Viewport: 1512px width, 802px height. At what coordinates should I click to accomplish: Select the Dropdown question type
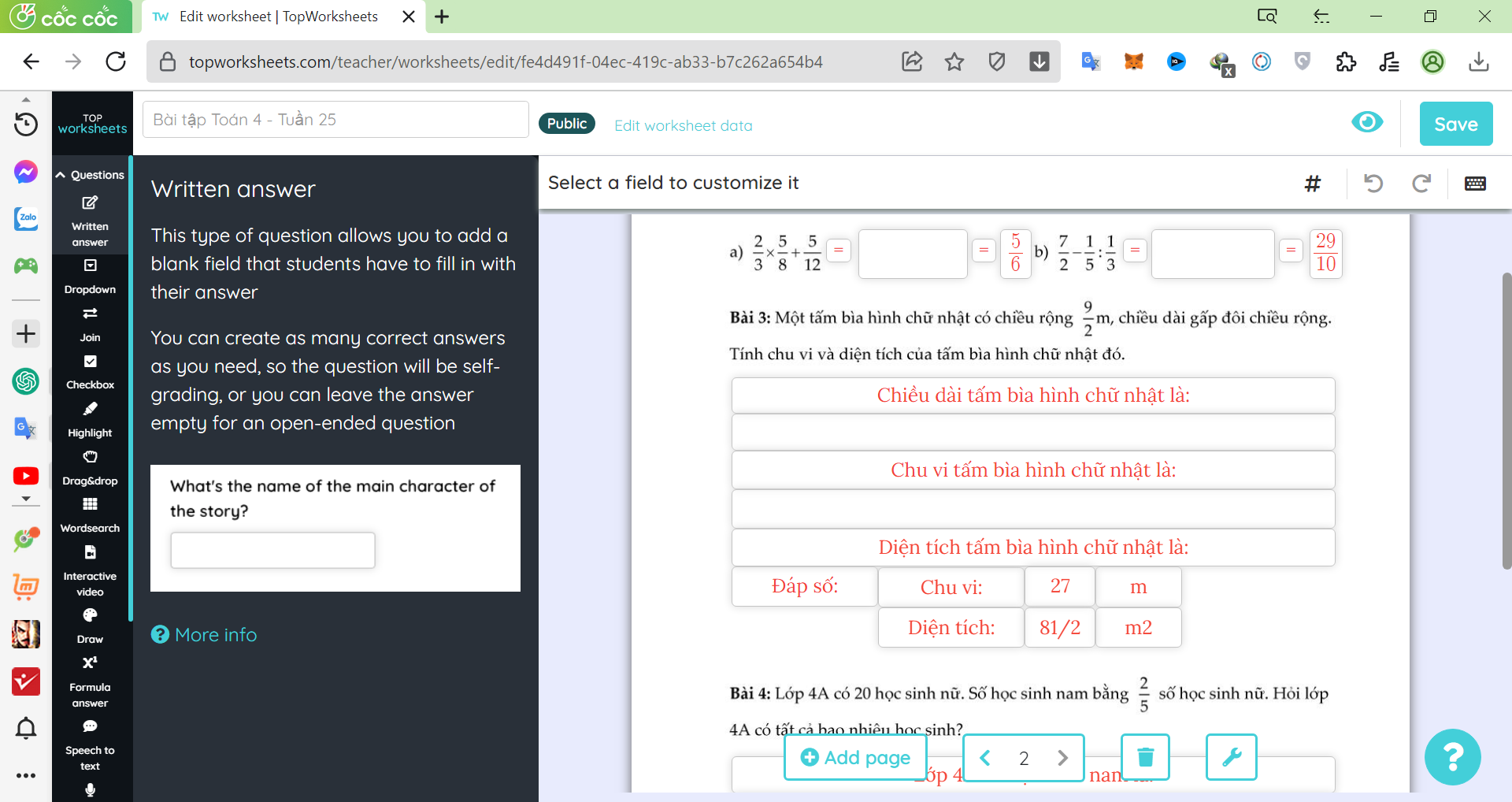(x=90, y=277)
